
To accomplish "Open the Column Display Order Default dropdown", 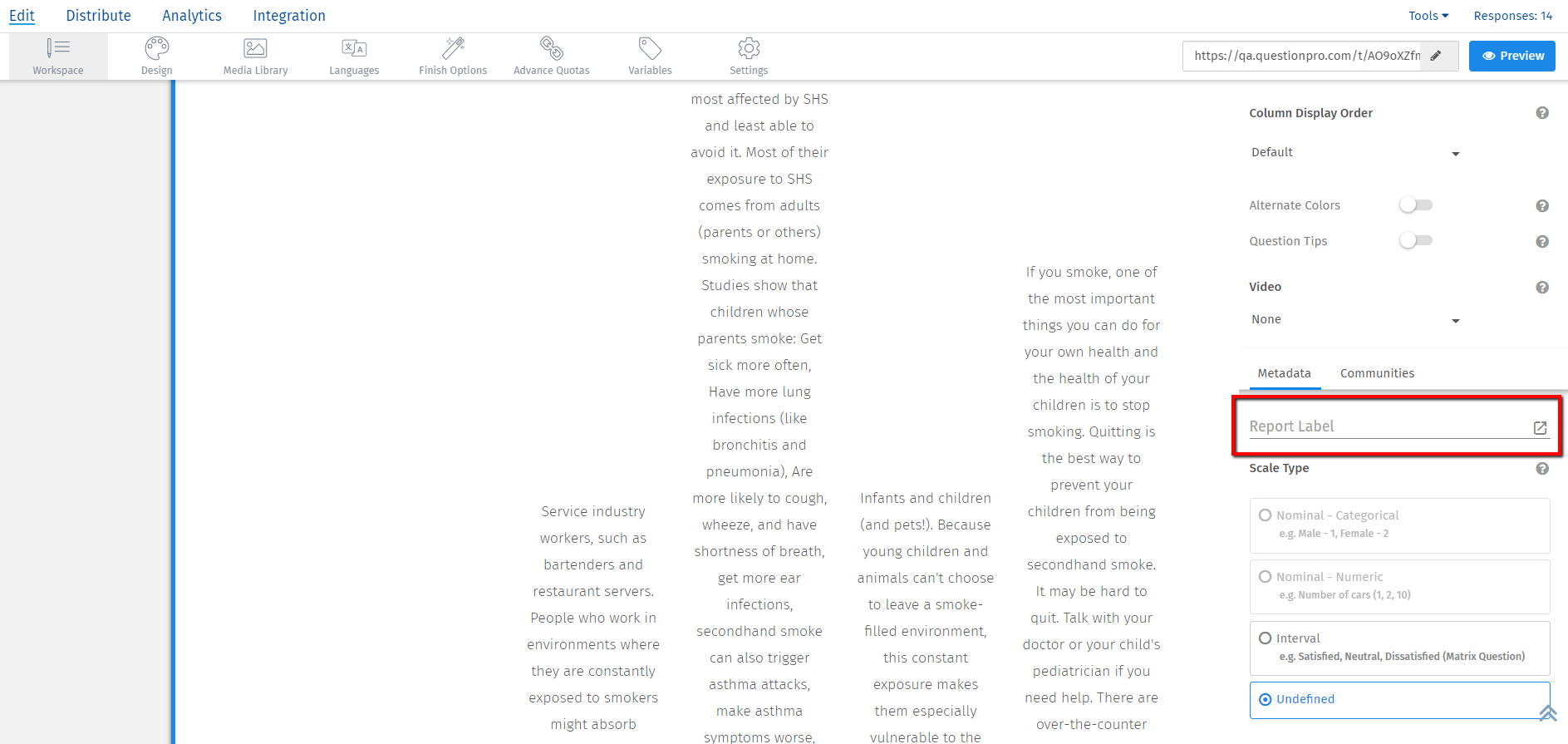I will pyautogui.click(x=1355, y=153).
